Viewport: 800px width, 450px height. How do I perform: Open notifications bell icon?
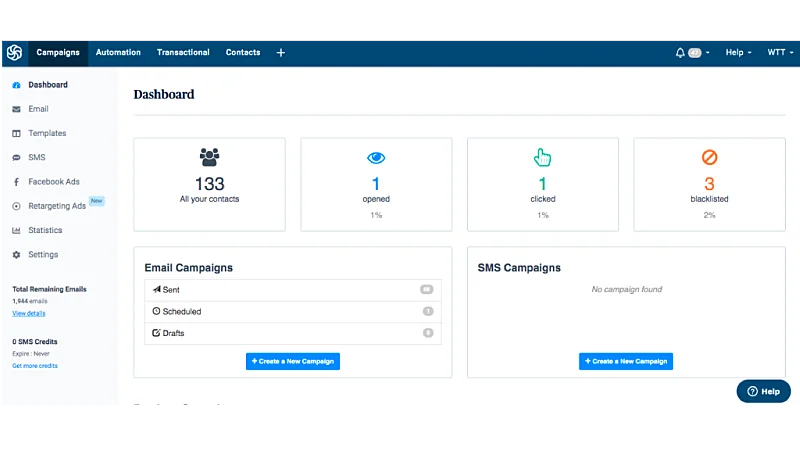[680, 53]
